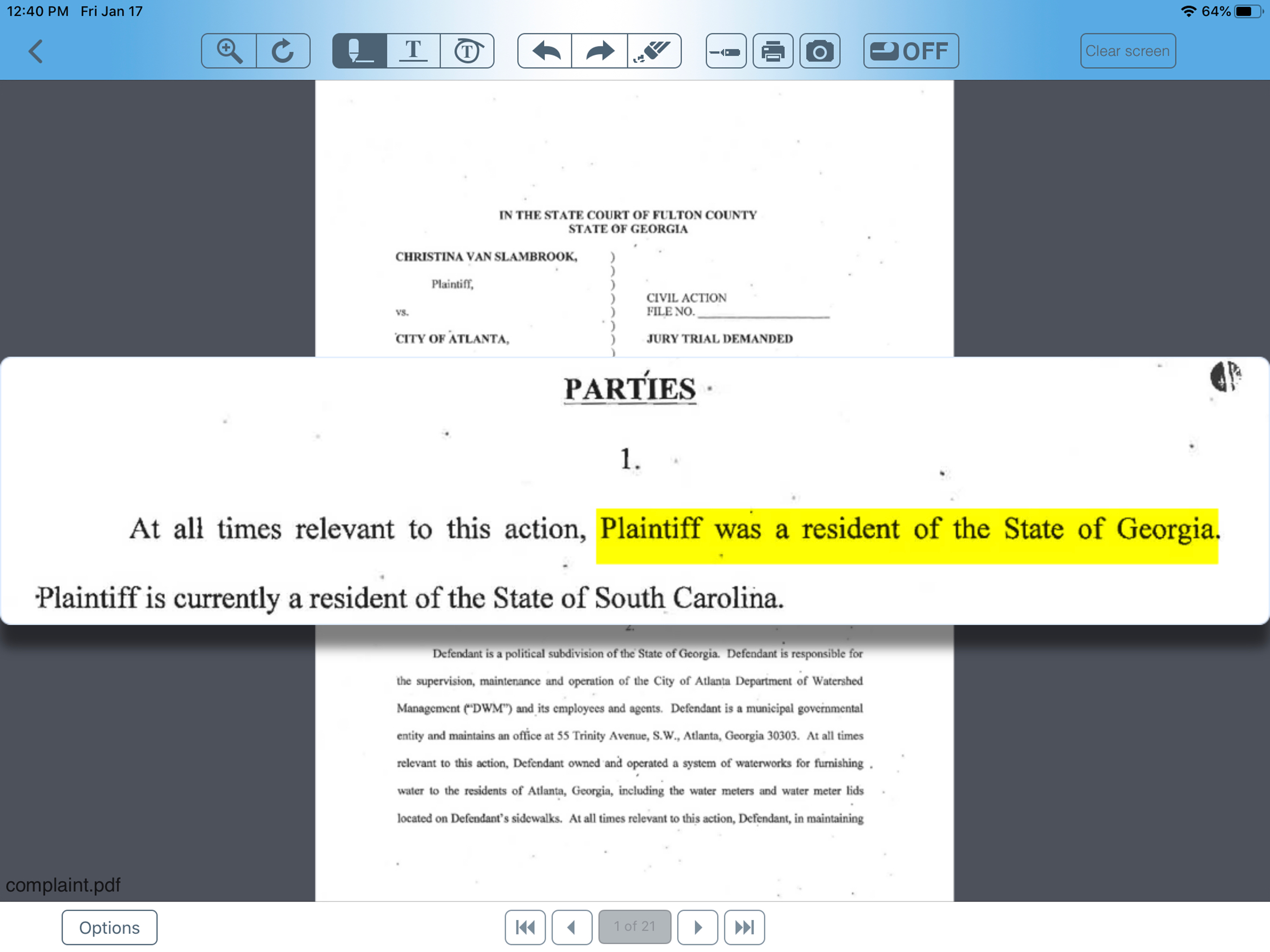Redo the last annotation
Screen dimensions: 1270x952
[599, 51]
